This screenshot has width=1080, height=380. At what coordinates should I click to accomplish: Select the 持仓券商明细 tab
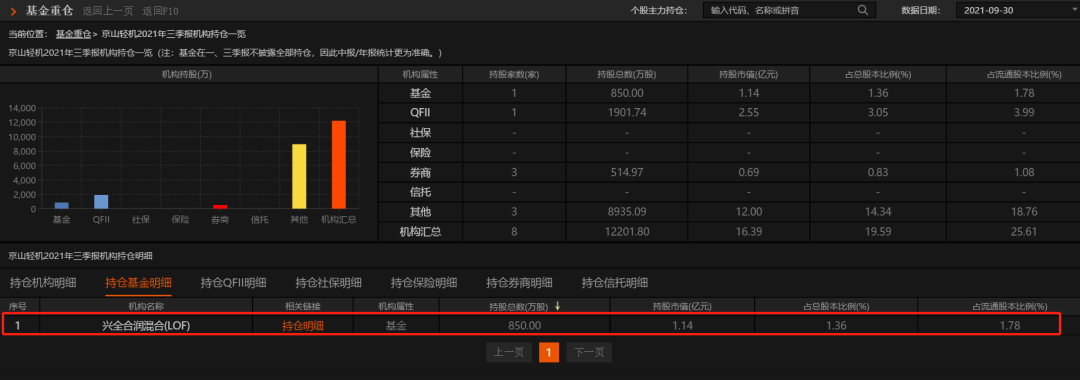coord(519,282)
